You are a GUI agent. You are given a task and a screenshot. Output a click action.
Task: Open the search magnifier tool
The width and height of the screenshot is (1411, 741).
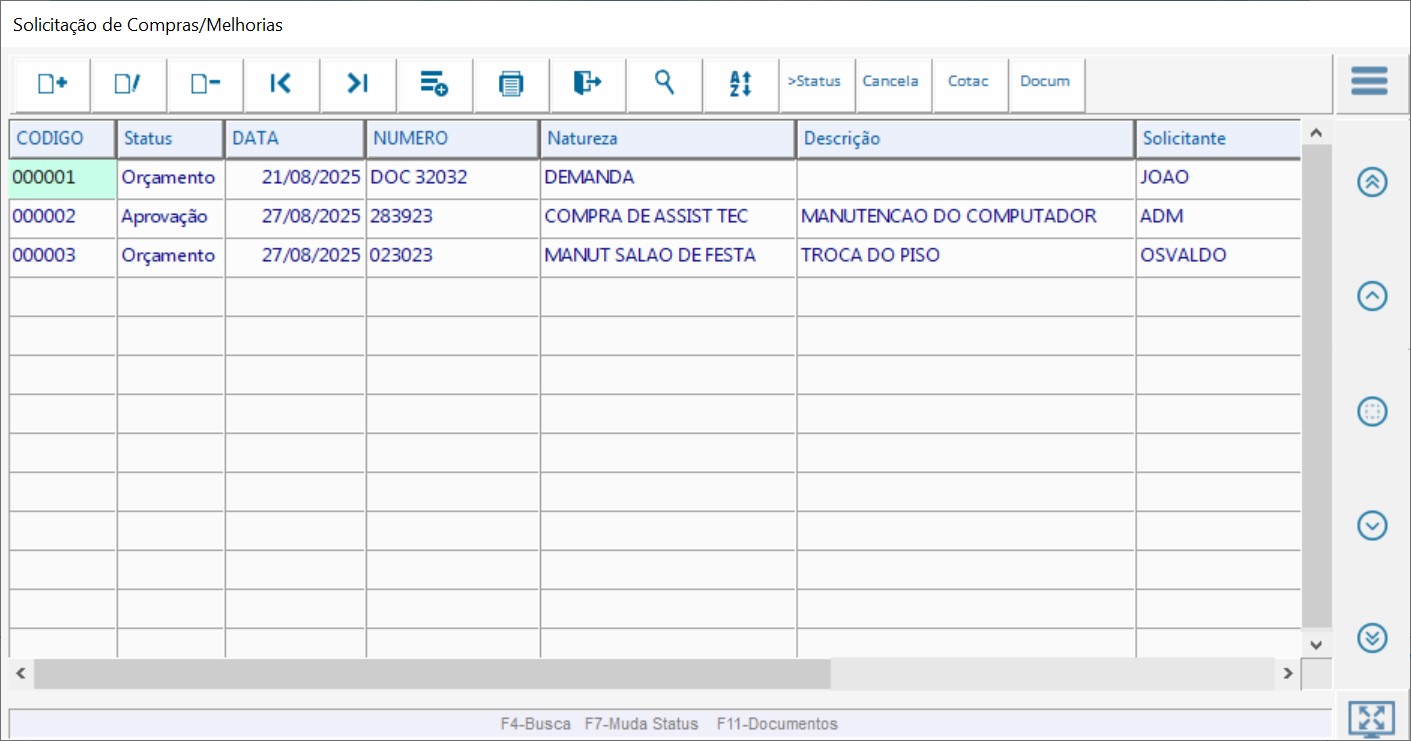click(x=664, y=83)
